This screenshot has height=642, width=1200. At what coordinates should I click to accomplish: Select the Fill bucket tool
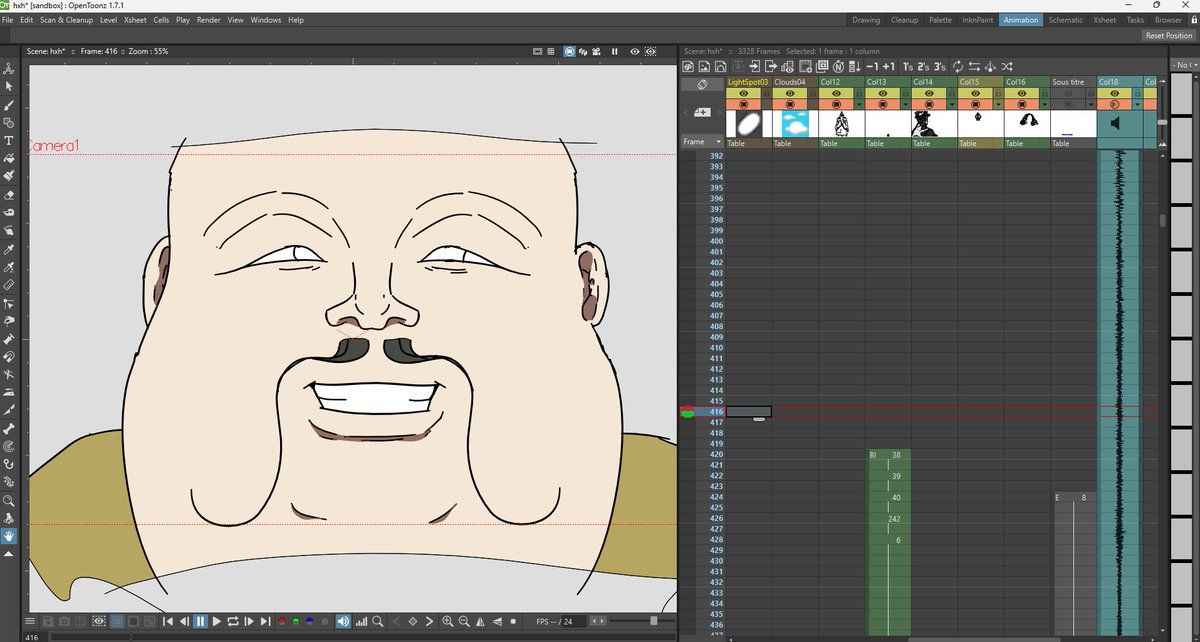(9, 159)
